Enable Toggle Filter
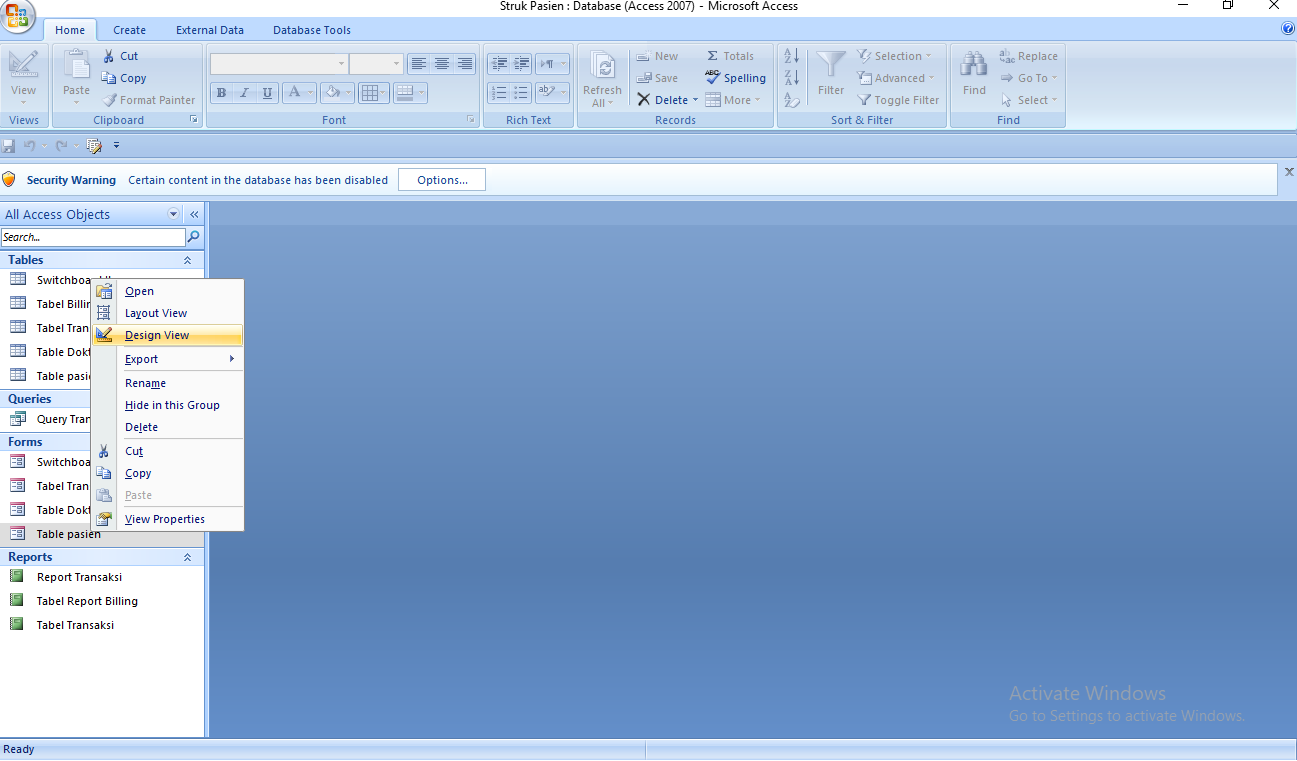This screenshot has height=761, width=1297. [x=896, y=99]
